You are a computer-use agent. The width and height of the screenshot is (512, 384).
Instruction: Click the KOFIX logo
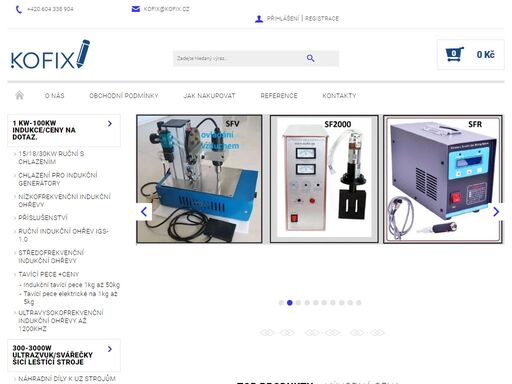click(x=50, y=55)
